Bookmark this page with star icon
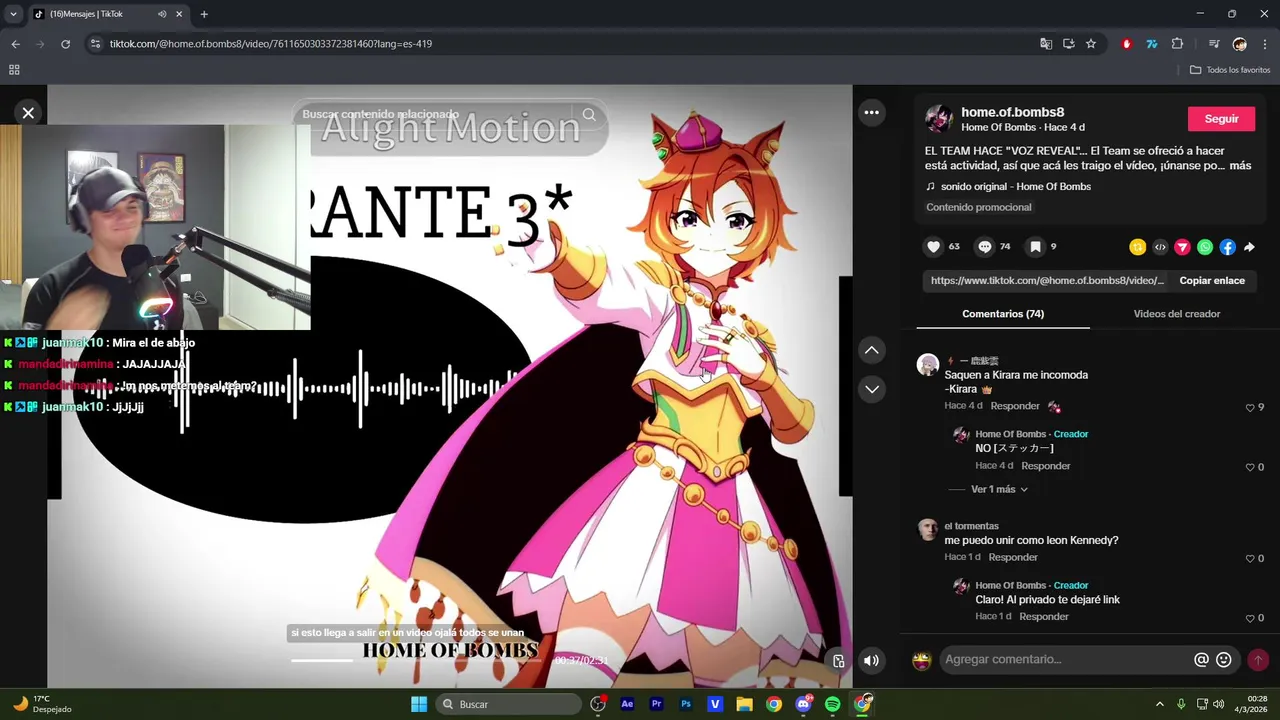Viewport: 1280px width, 720px height. pos(1091,44)
